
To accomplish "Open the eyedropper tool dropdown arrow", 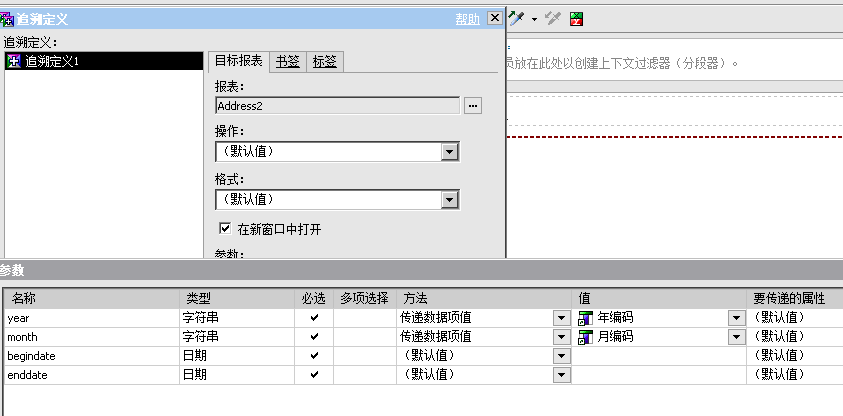I will click(x=534, y=20).
